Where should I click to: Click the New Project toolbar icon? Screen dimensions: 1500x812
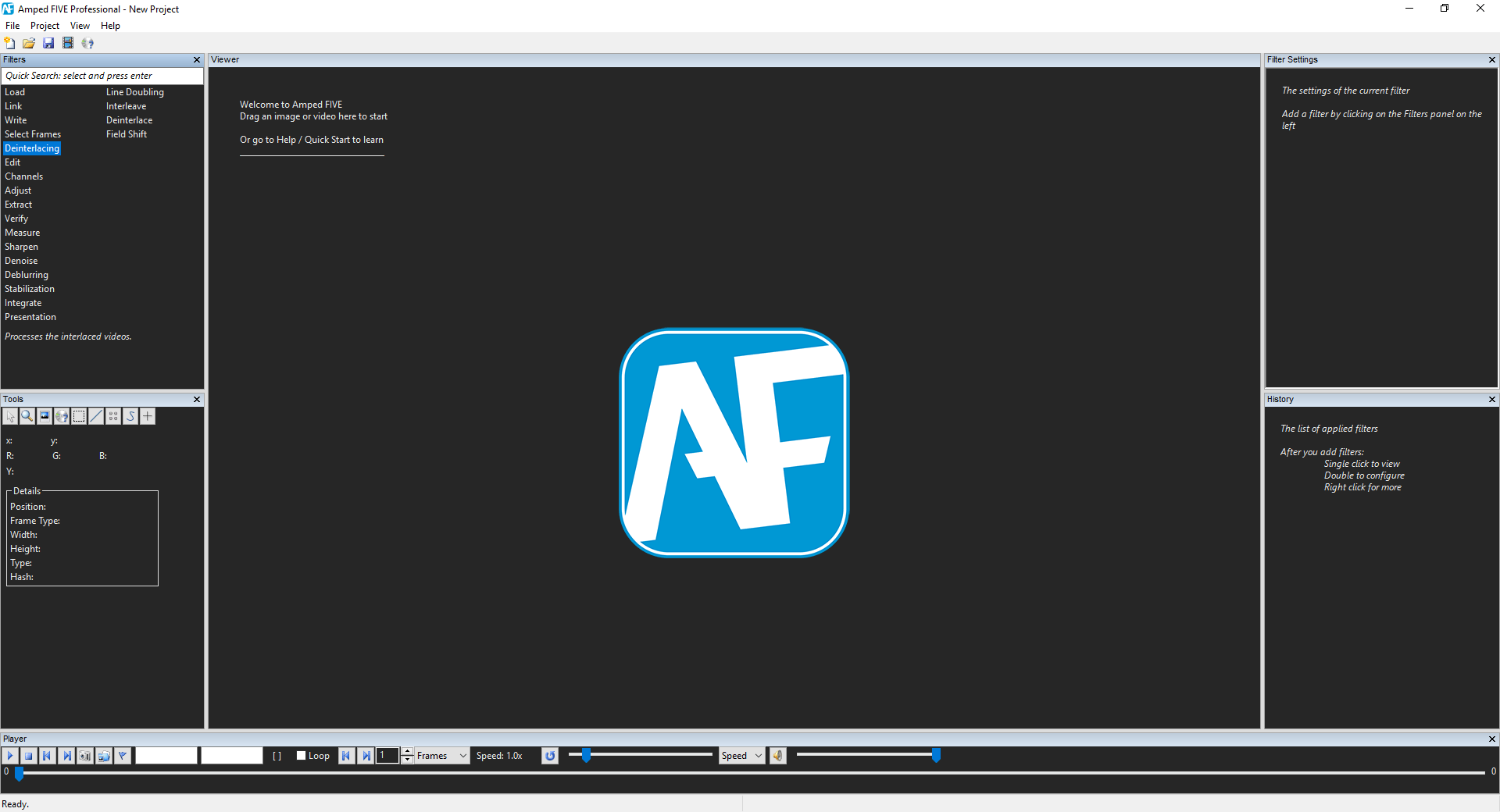(x=10, y=43)
